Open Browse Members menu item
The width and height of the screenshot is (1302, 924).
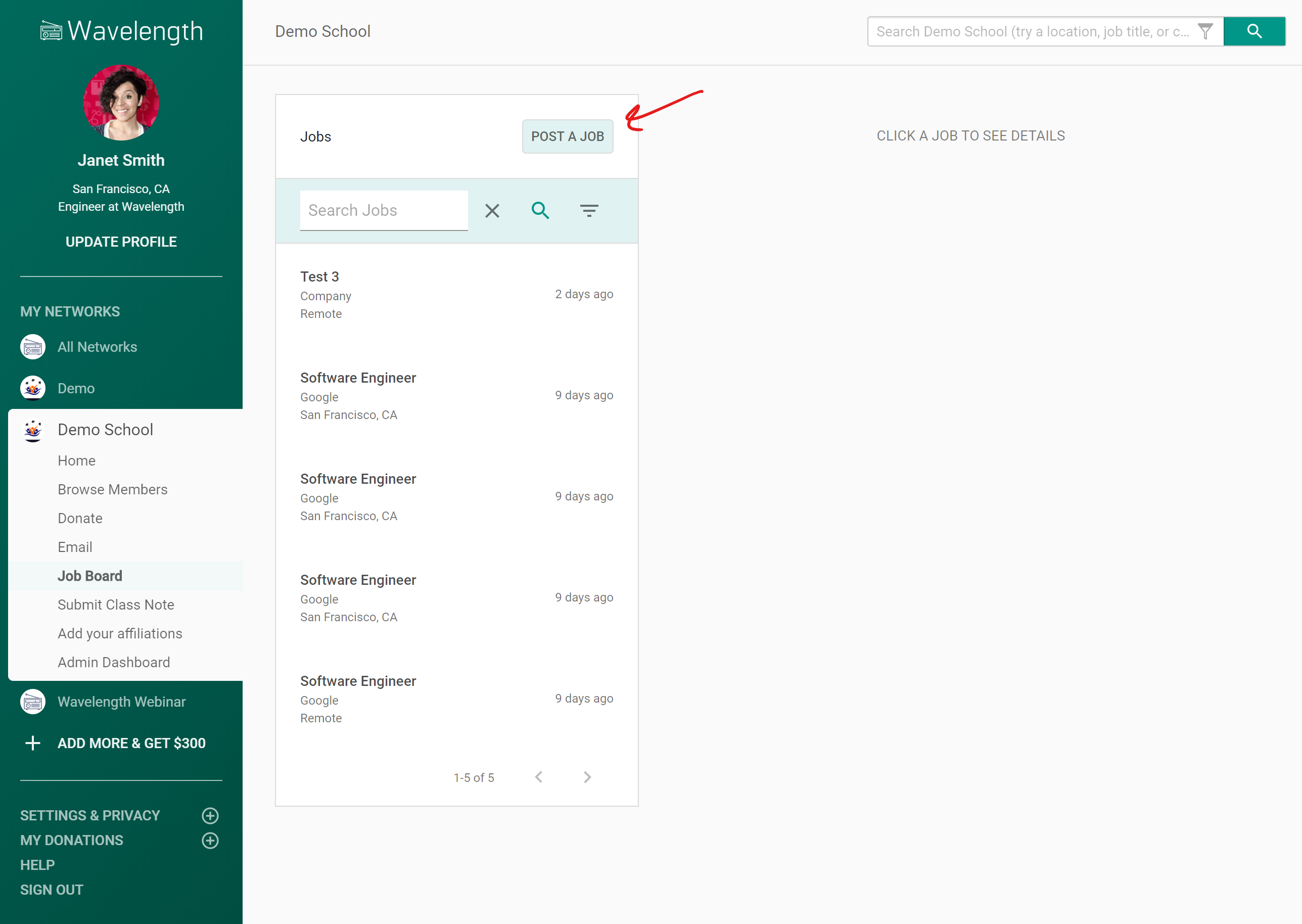coord(113,489)
